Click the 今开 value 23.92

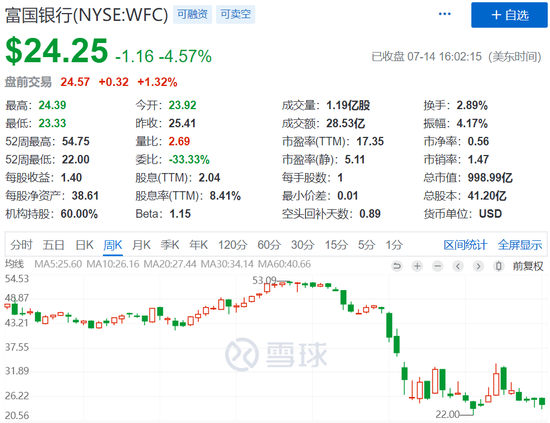point(182,105)
